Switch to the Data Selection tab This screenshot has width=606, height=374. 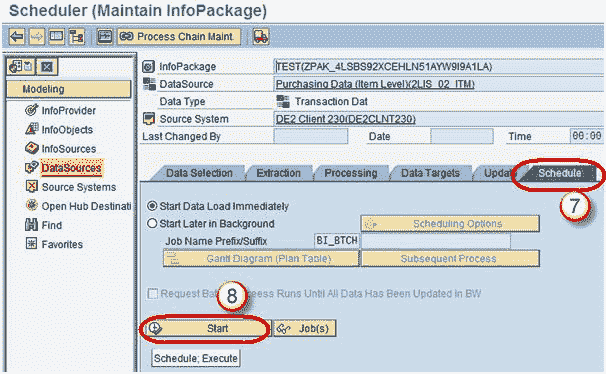199,173
